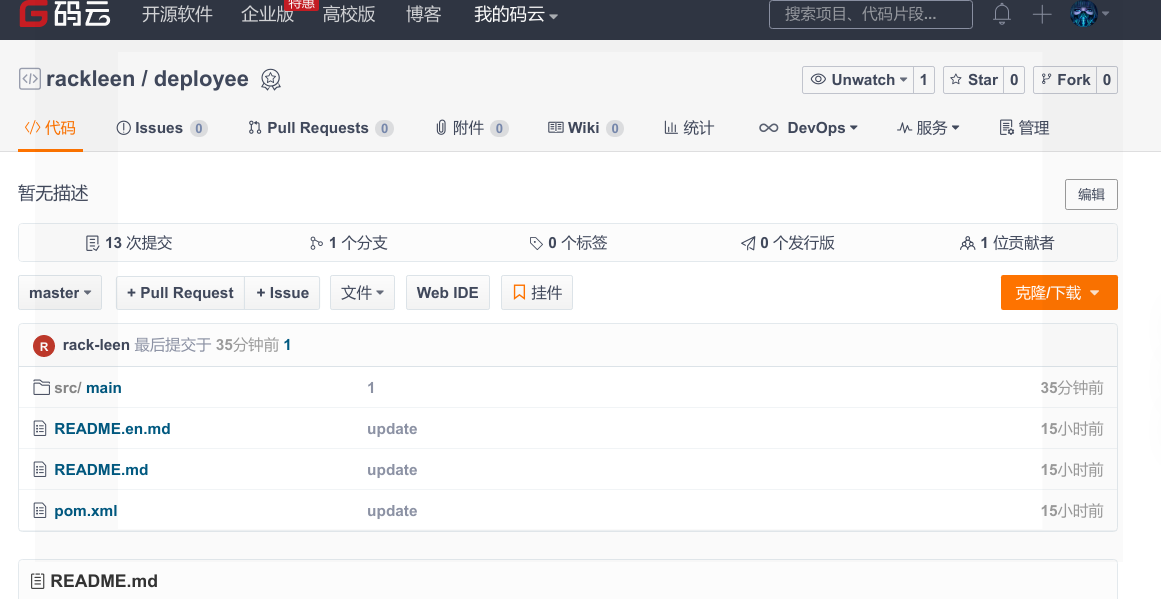Viewport: 1161px width, 599px height.
Task: Switch to the Issues tab
Action: [x=160, y=128]
